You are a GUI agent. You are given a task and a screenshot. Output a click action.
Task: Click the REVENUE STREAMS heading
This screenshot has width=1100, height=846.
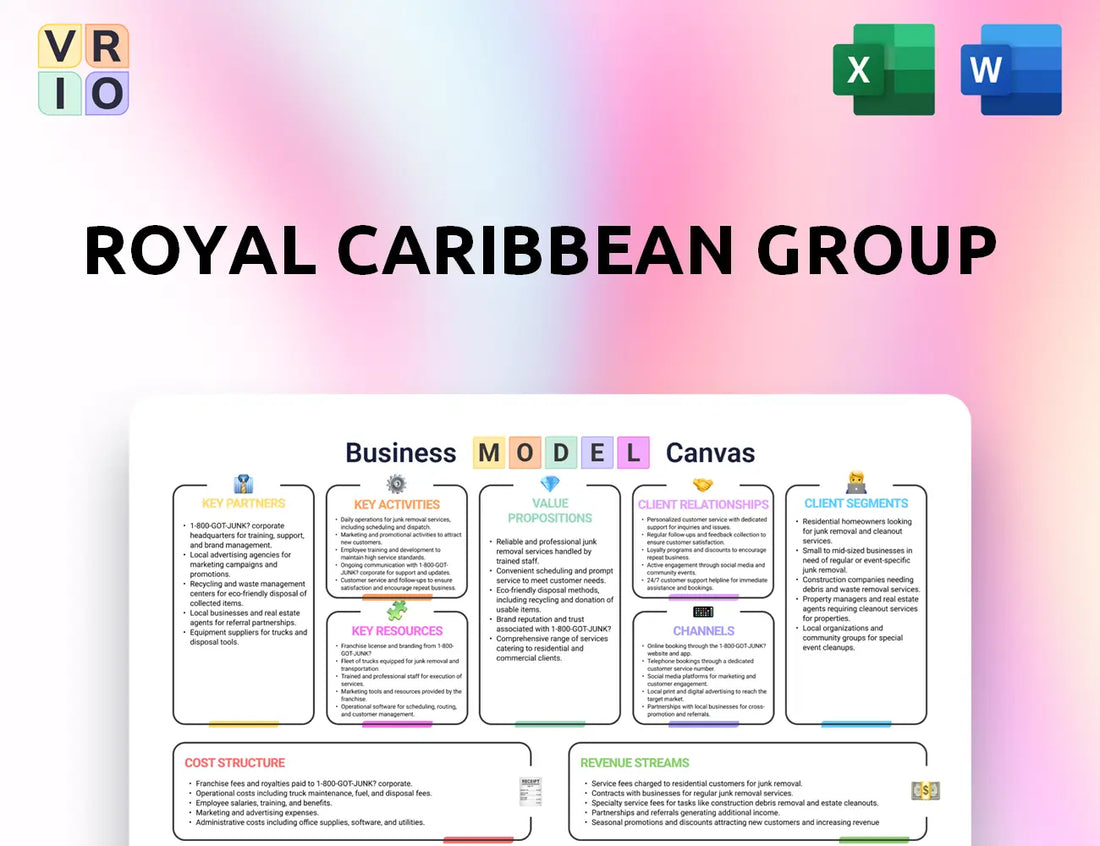[x=634, y=763]
